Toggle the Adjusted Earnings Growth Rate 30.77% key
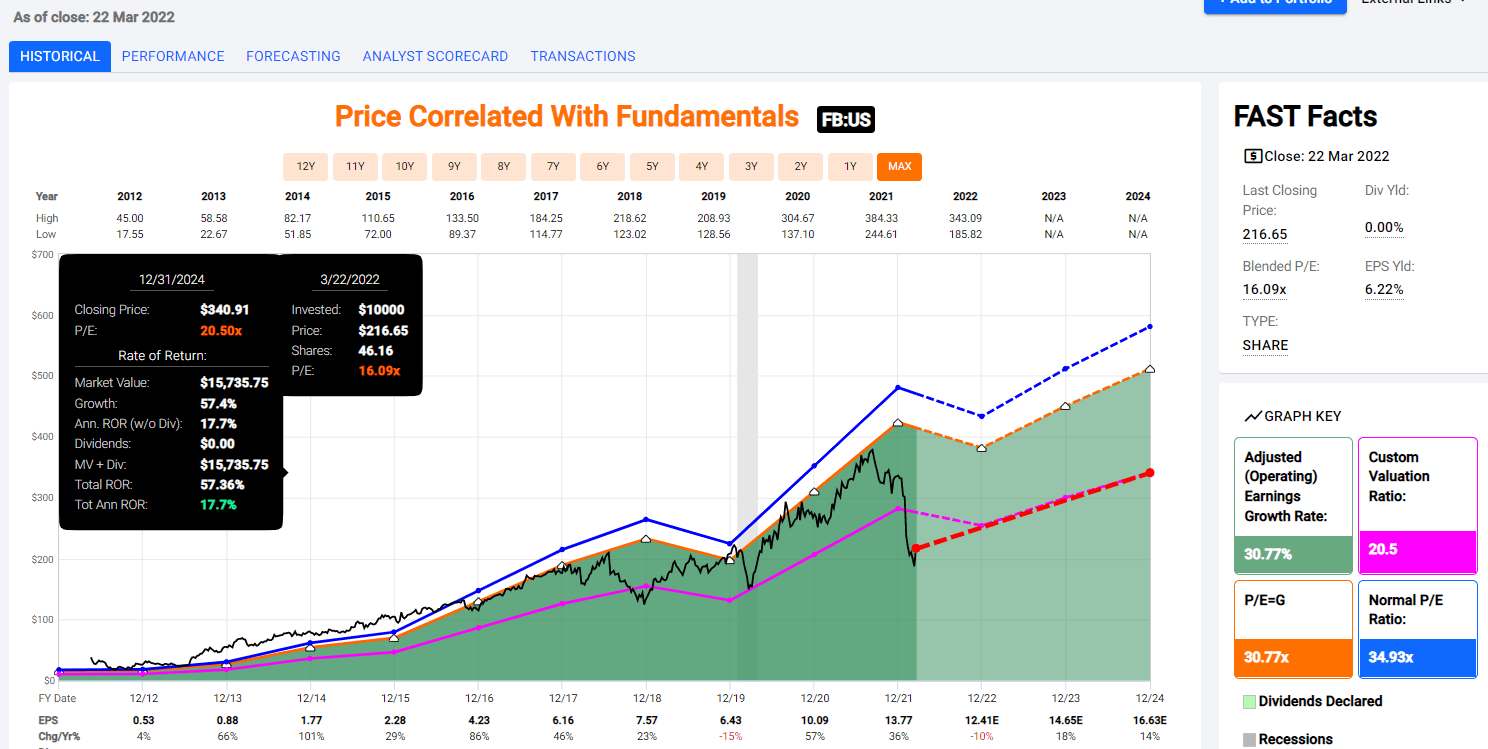Image resolution: width=1488 pixels, height=749 pixels. click(1293, 505)
